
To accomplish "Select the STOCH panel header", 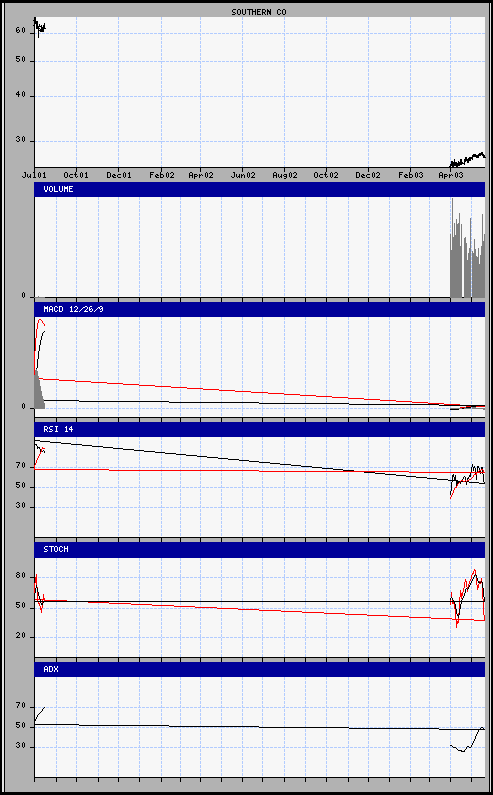I will [x=260, y=549].
